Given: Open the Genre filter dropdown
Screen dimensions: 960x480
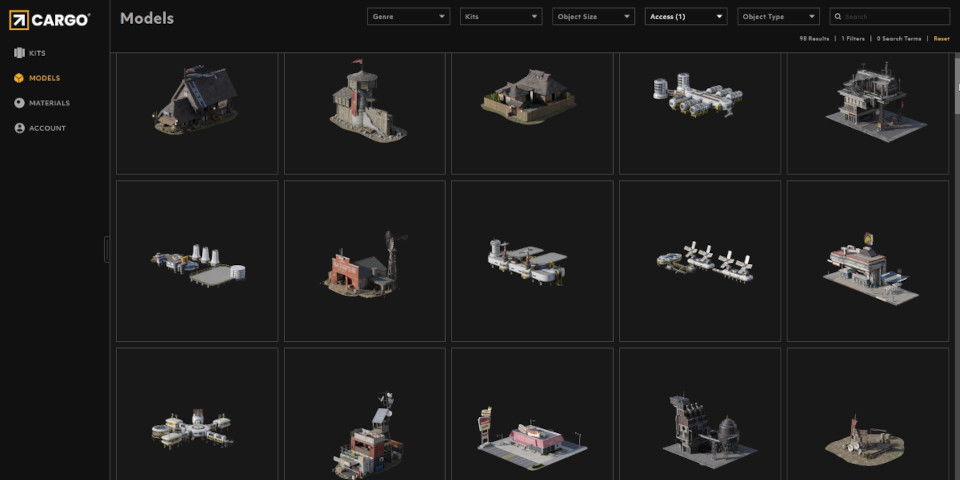Looking at the screenshot, I should tap(408, 17).
